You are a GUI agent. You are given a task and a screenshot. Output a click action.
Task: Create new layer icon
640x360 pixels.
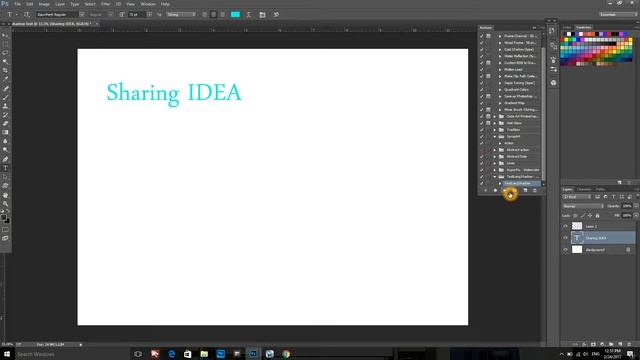pyautogui.click(x=620, y=344)
